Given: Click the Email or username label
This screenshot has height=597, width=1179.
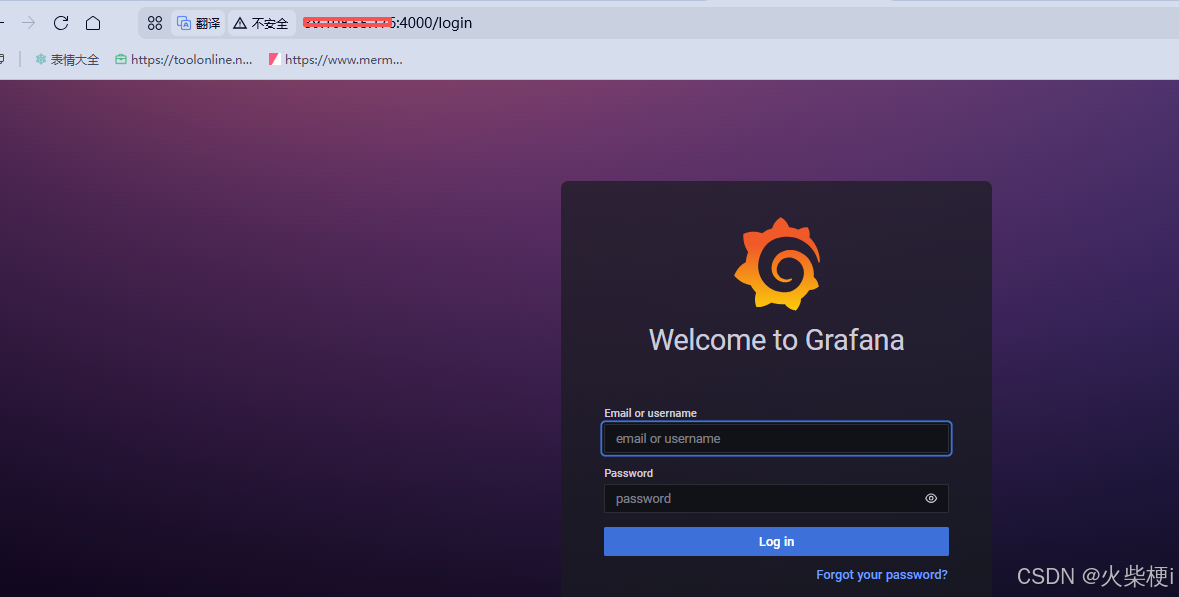Looking at the screenshot, I should point(650,413).
